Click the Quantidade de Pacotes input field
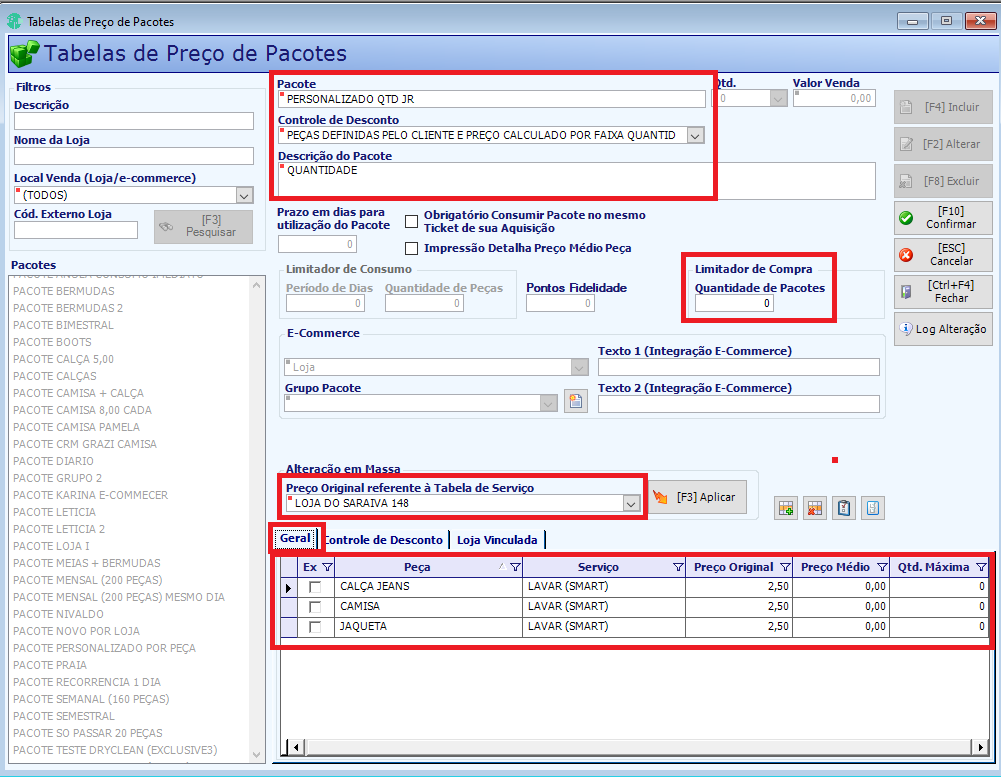The height and width of the screenshot is (777, 1001). pos(734,303)
